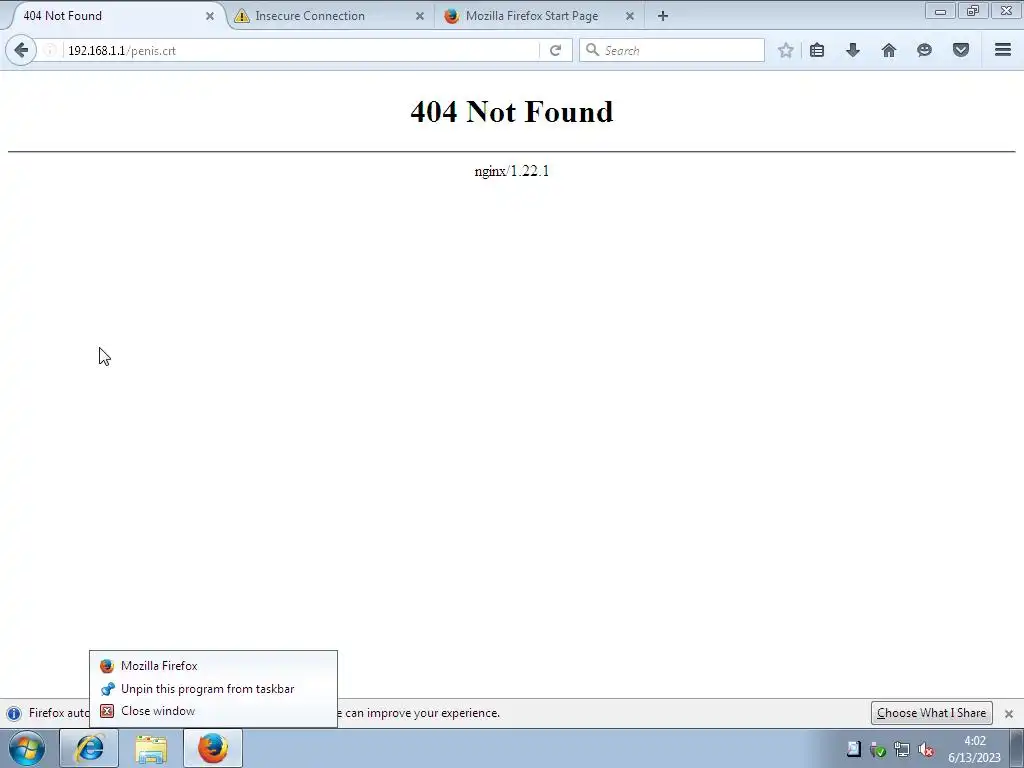Open the Firefox hamburger menu

point(1003,50)
